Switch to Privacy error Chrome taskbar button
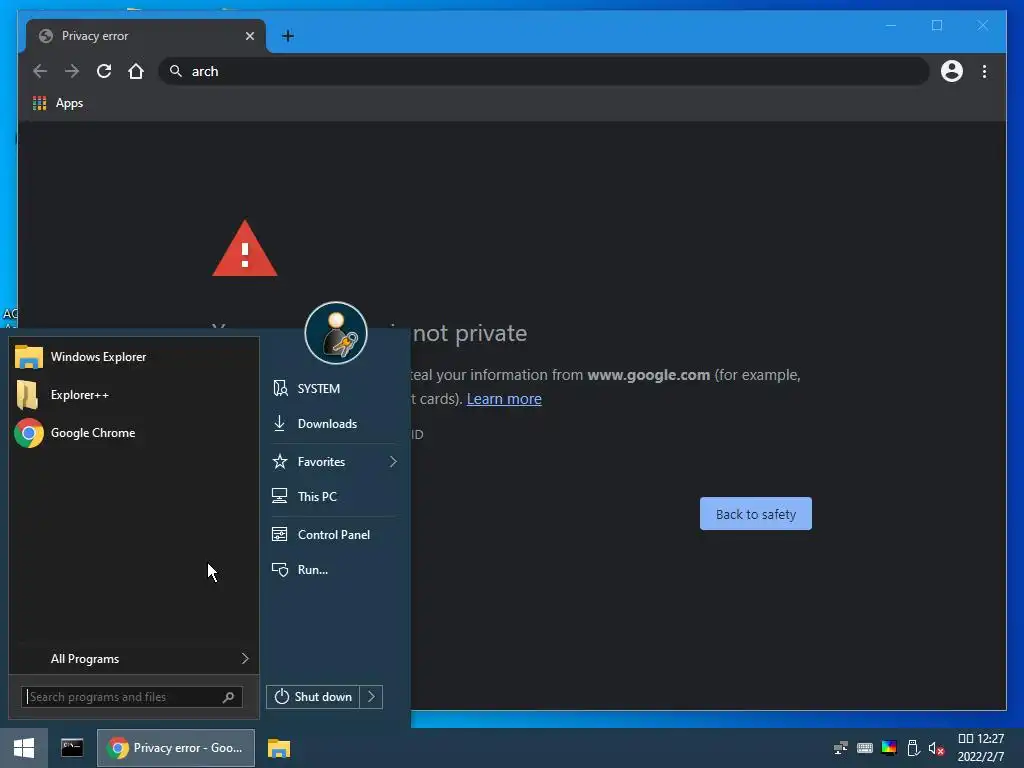The height and width of the screenshot is (768, 1024). tap(176, 748)
